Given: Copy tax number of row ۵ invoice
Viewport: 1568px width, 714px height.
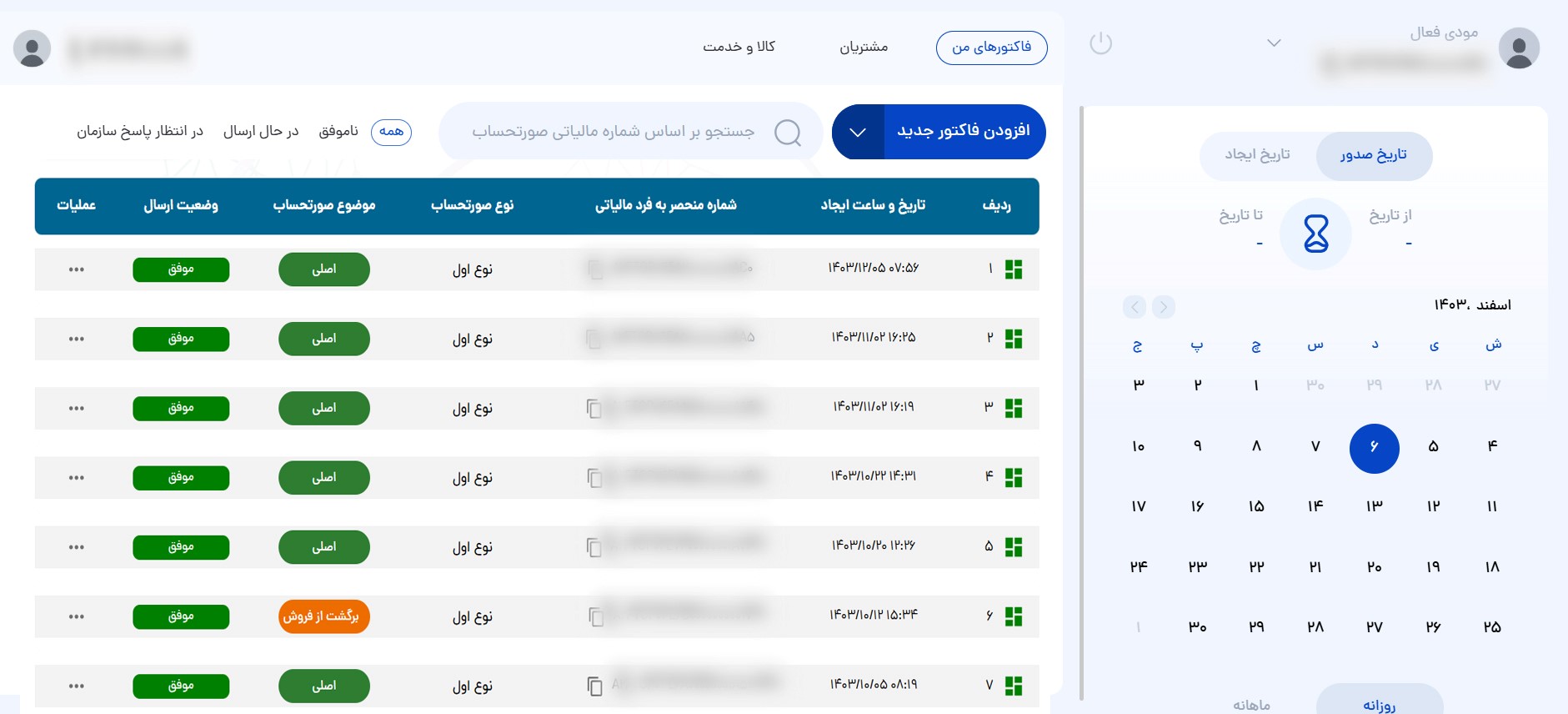Looking at the screenshot, I should click(594, 547).
